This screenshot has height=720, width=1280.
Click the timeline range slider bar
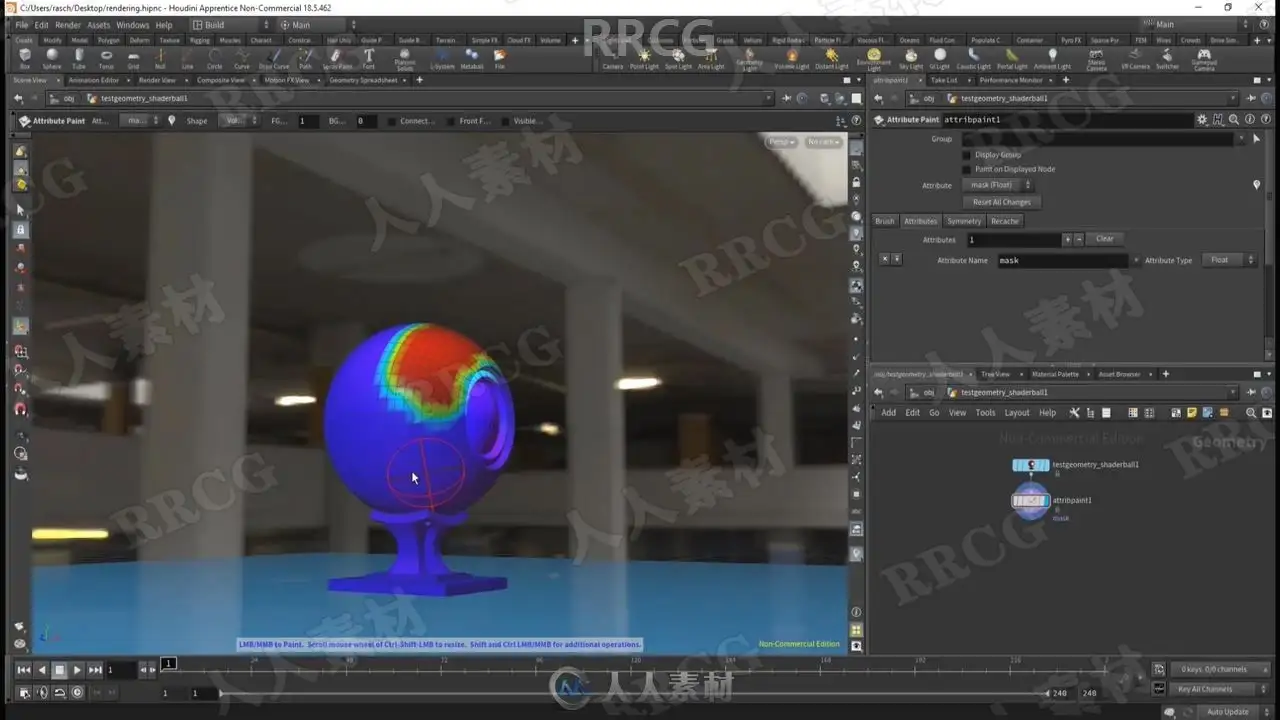pyautogui.click(x=633, y=693)
